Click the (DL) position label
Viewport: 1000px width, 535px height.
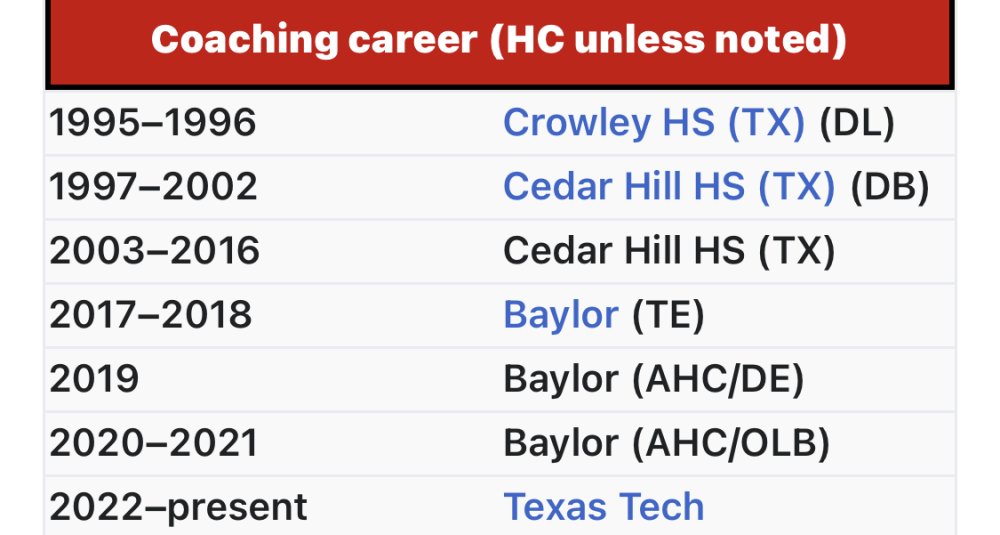pos(857,122)
